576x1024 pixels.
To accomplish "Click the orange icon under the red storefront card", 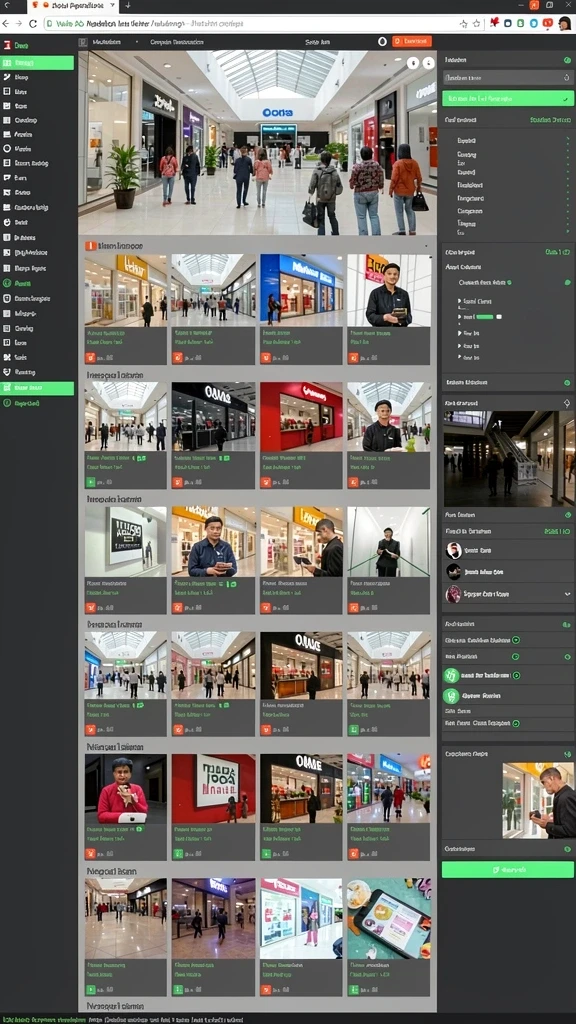I will (266, 483).
